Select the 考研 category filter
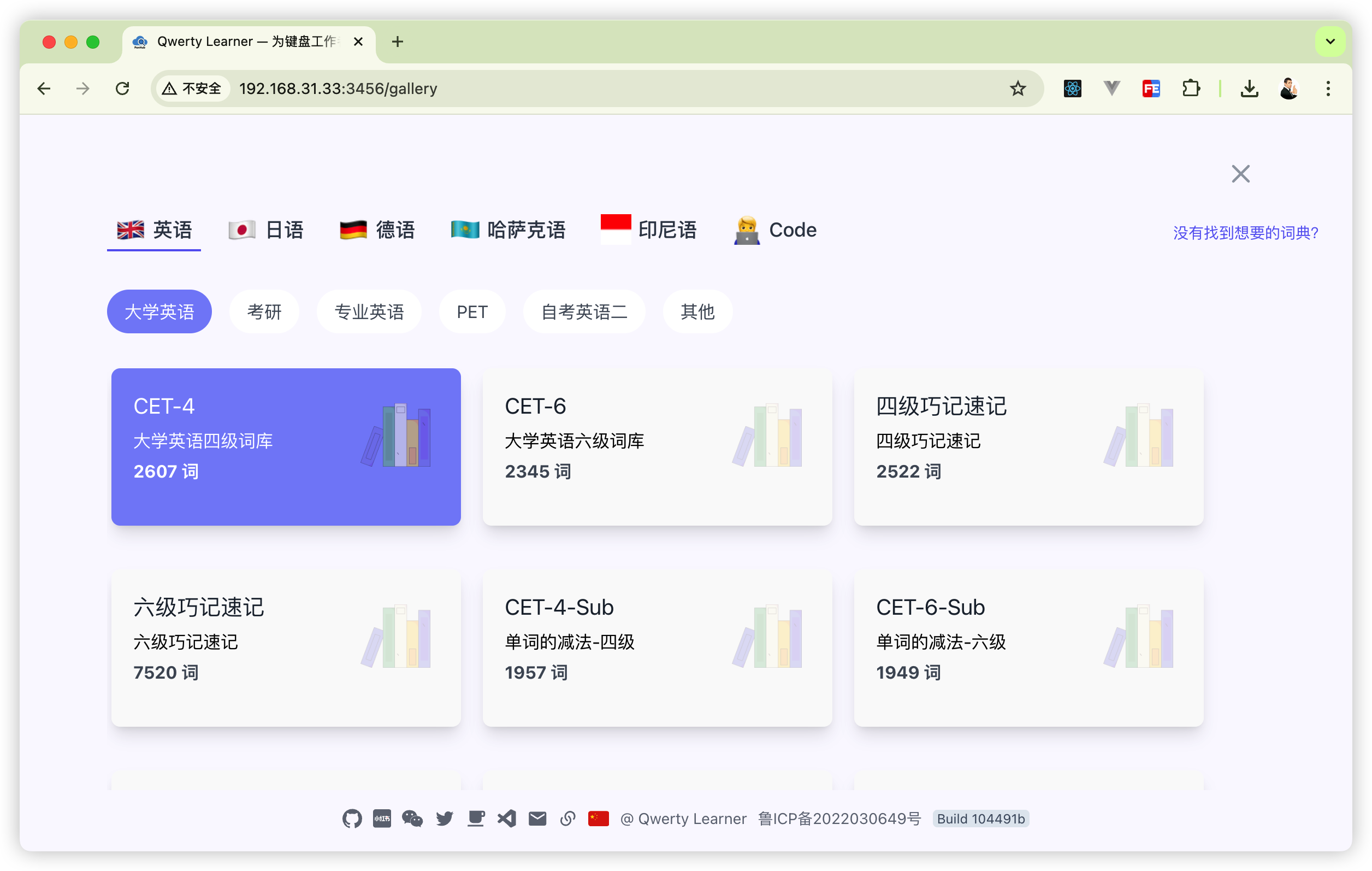Image resolution: width=1372 pixels, height=871 pixels. click(x=264, y=312)
